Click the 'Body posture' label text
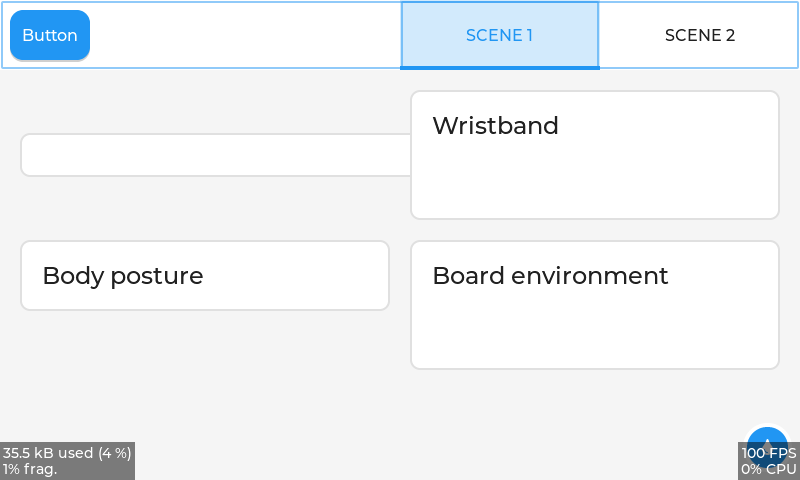This screenshot has height=480, width=800. coord(123,276)
